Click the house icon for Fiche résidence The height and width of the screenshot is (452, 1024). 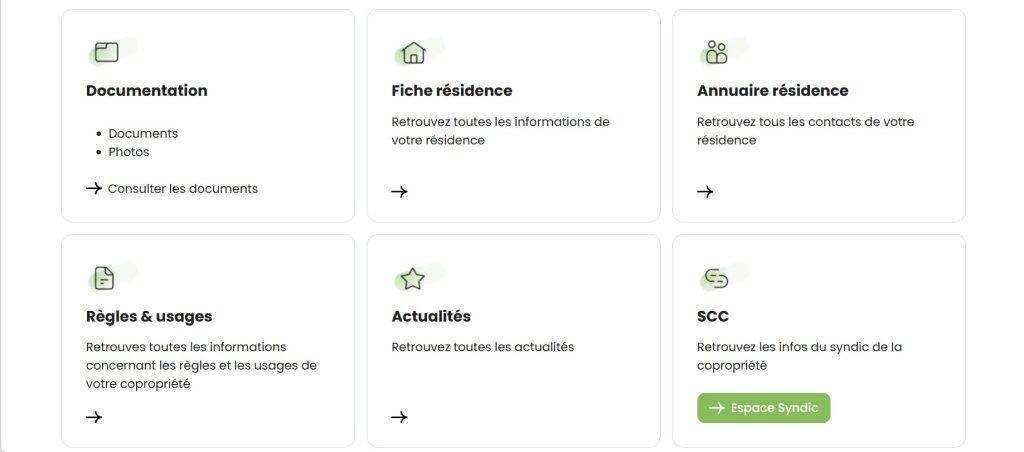[413, 52]
